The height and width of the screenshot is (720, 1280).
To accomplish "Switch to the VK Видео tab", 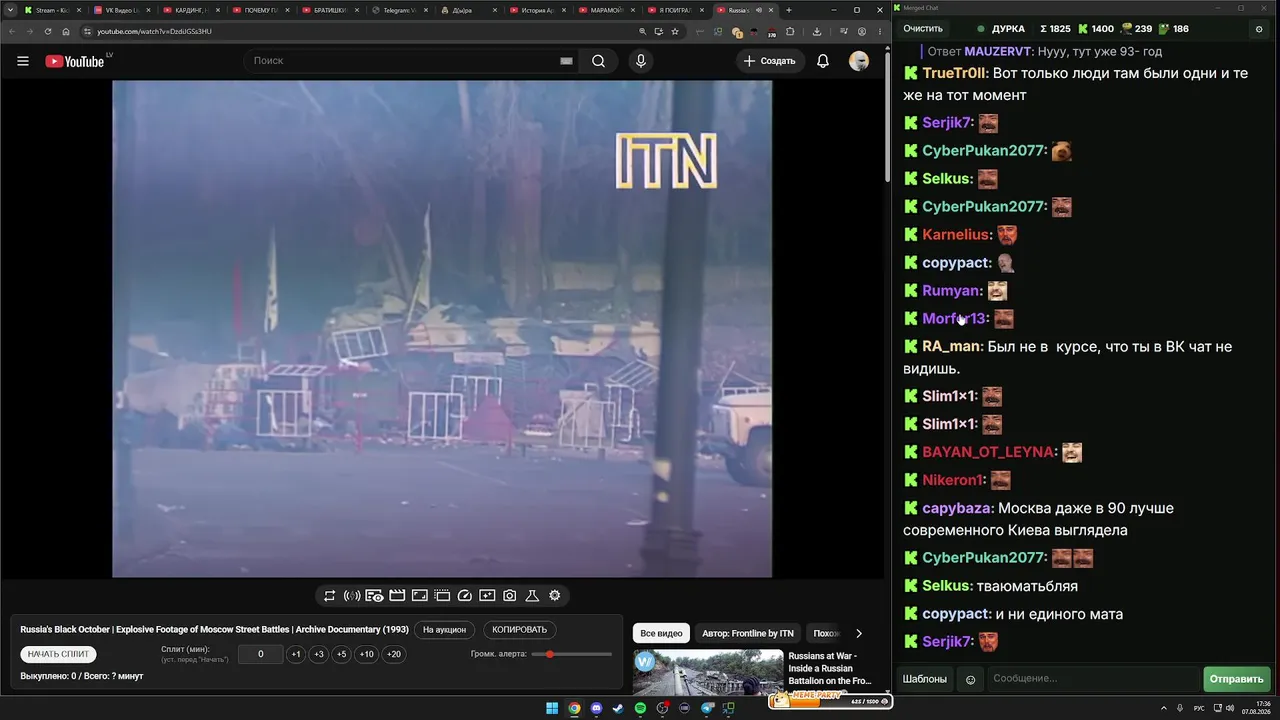I will (120, 10).
